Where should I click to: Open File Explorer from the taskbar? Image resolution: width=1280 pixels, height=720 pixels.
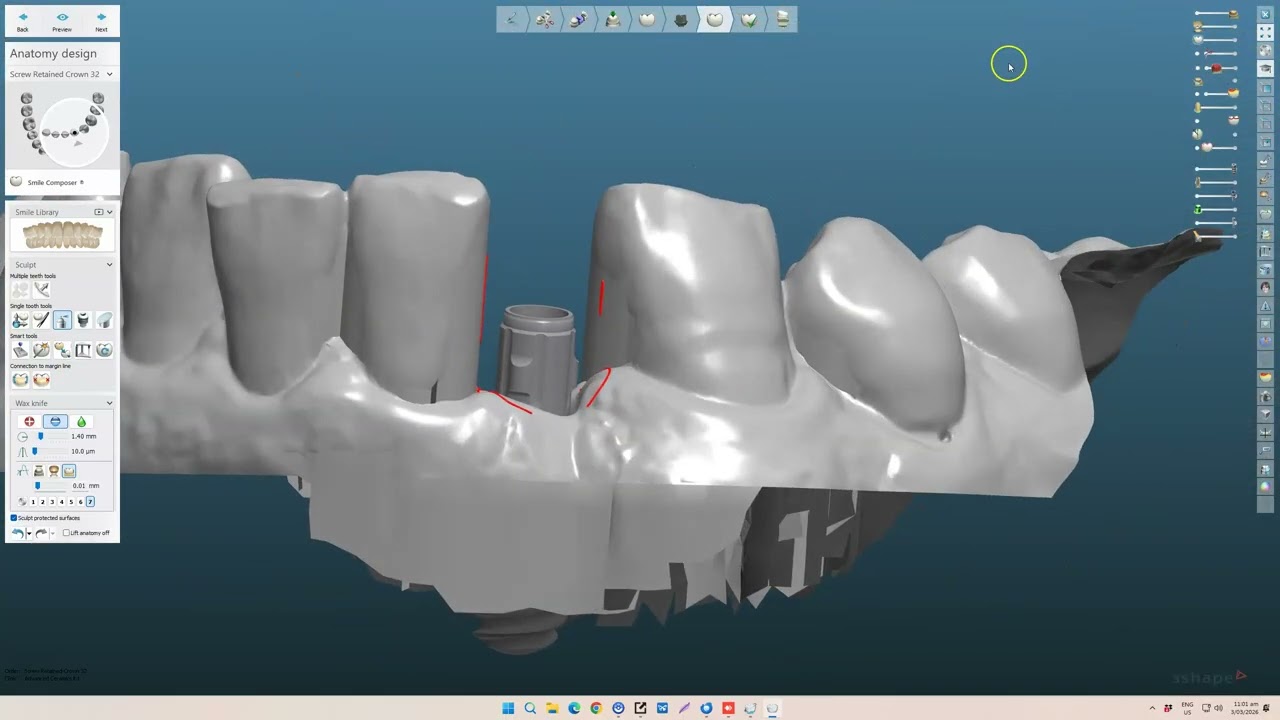point(552,708)
